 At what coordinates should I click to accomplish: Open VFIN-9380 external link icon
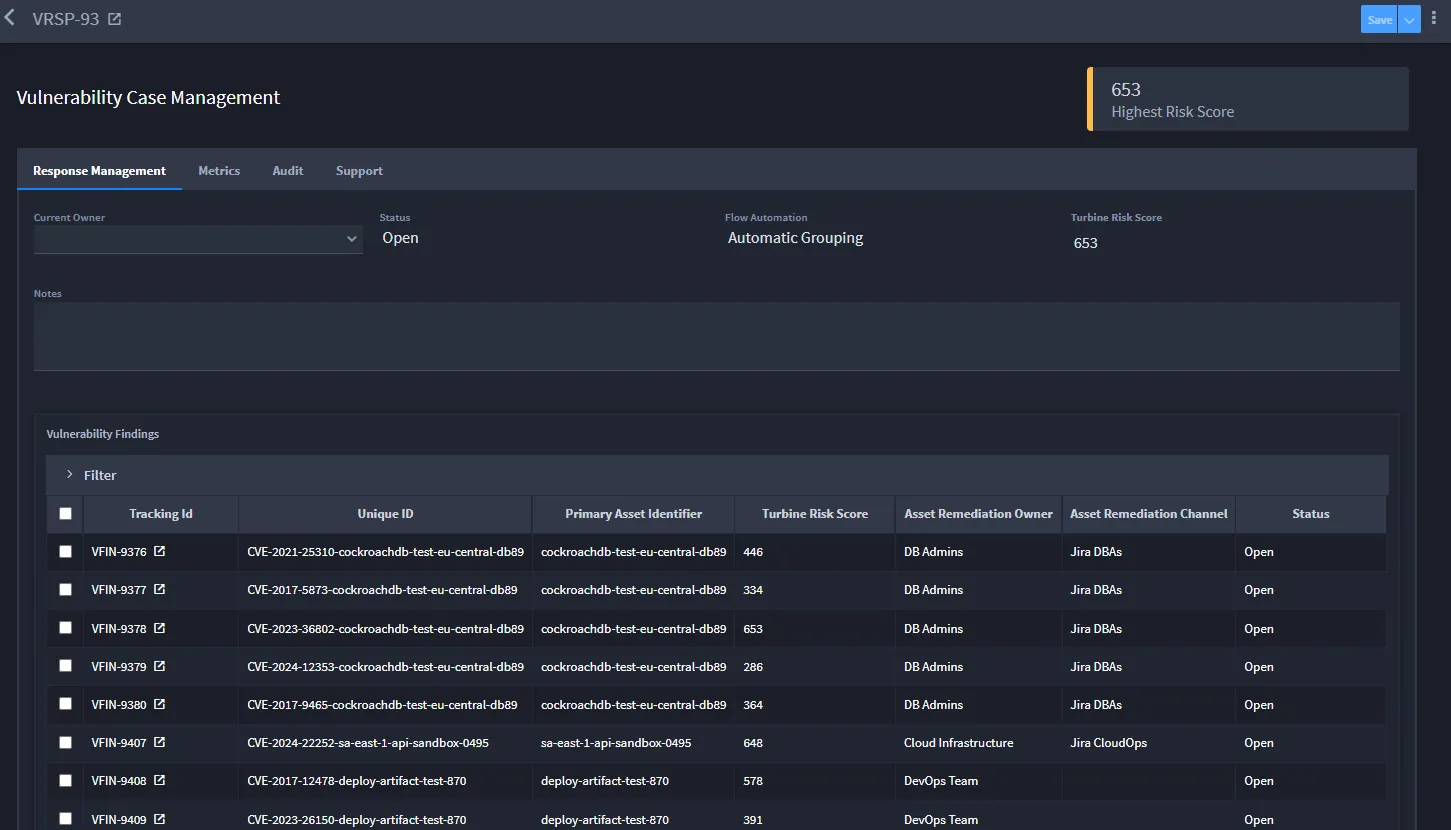160,704
